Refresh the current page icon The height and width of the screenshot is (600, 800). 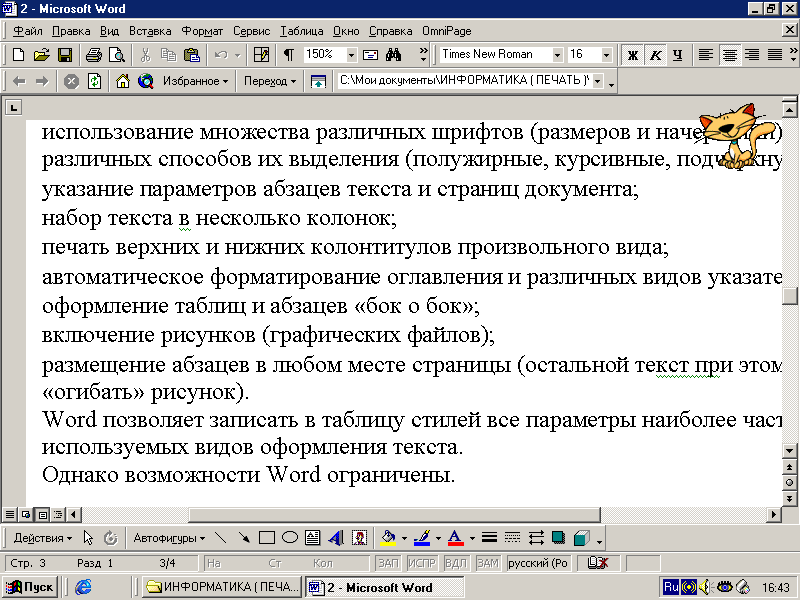pyautogui.click(x=94, y=81)
